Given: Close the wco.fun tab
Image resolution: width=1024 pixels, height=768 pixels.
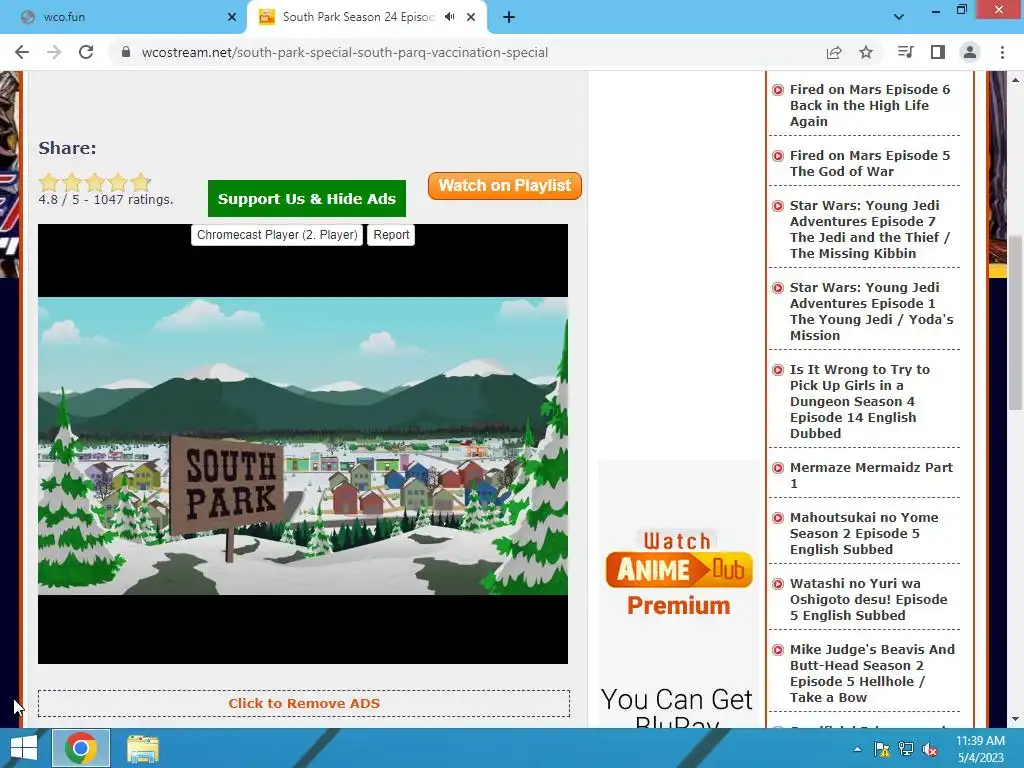Looking at the screenshot, I should pyautogui.click(x=232, y=17).
